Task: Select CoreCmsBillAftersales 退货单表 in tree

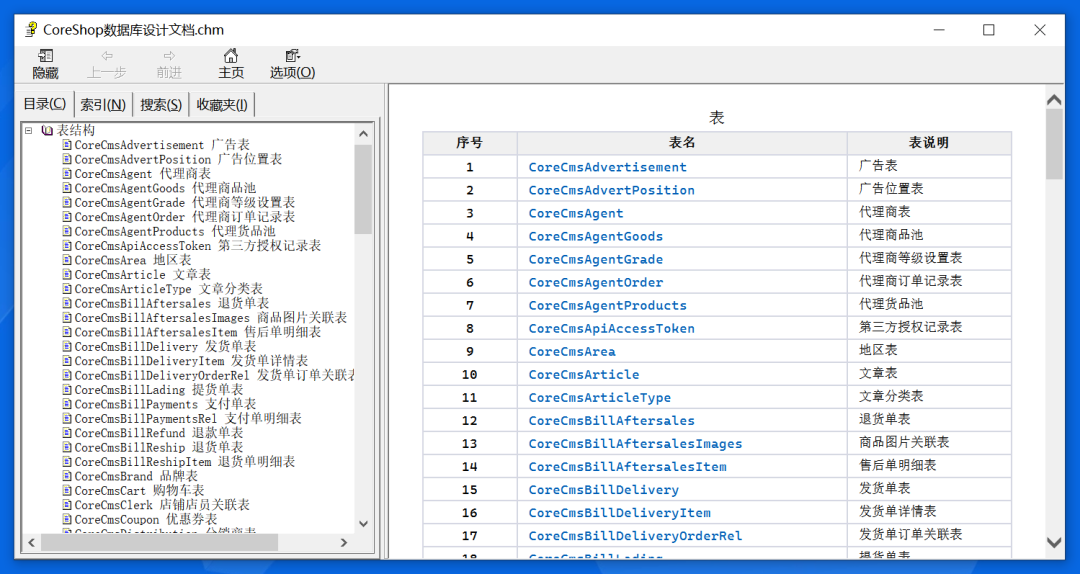Action: 172,303
